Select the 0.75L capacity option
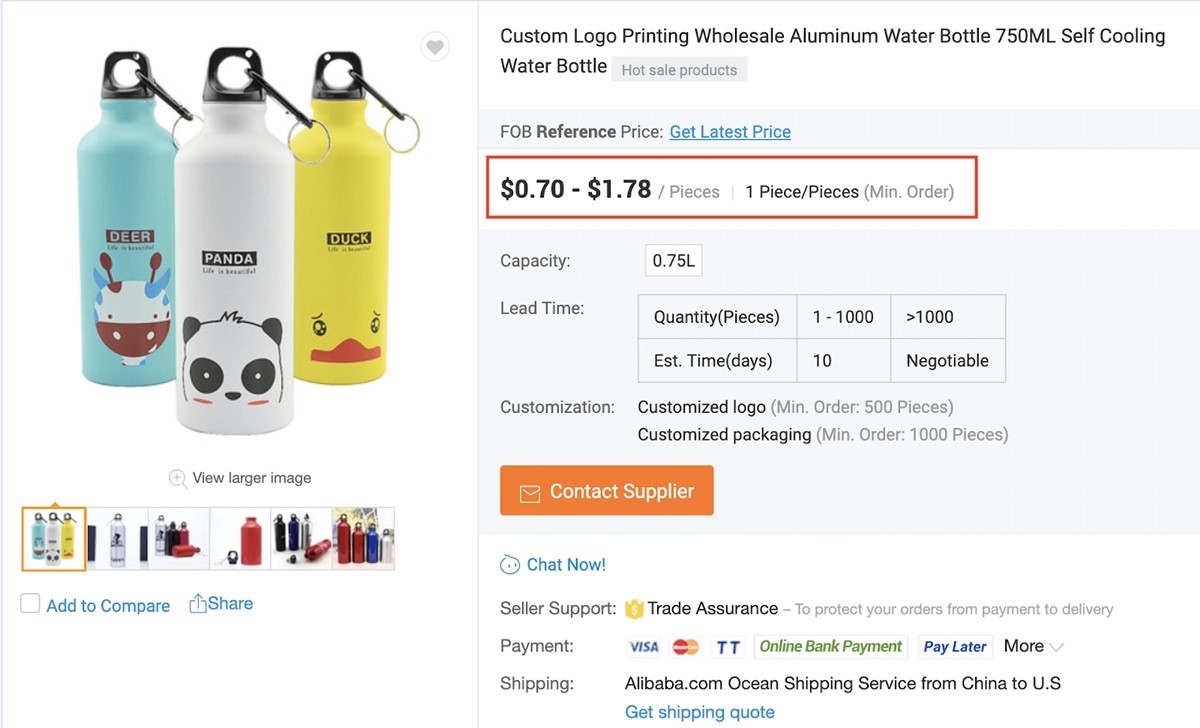The image size is (1200, 728). click(x=674, y=261)
